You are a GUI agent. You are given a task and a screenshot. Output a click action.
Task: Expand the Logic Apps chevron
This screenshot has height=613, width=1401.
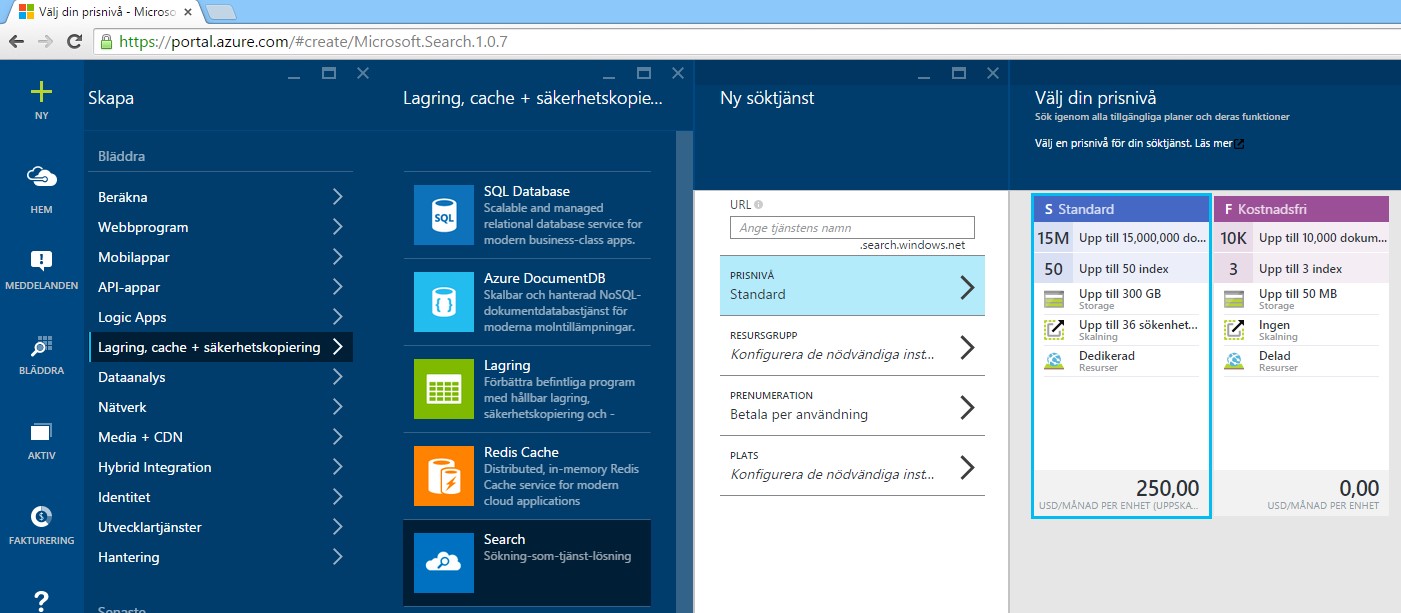[x=338, y=317]
